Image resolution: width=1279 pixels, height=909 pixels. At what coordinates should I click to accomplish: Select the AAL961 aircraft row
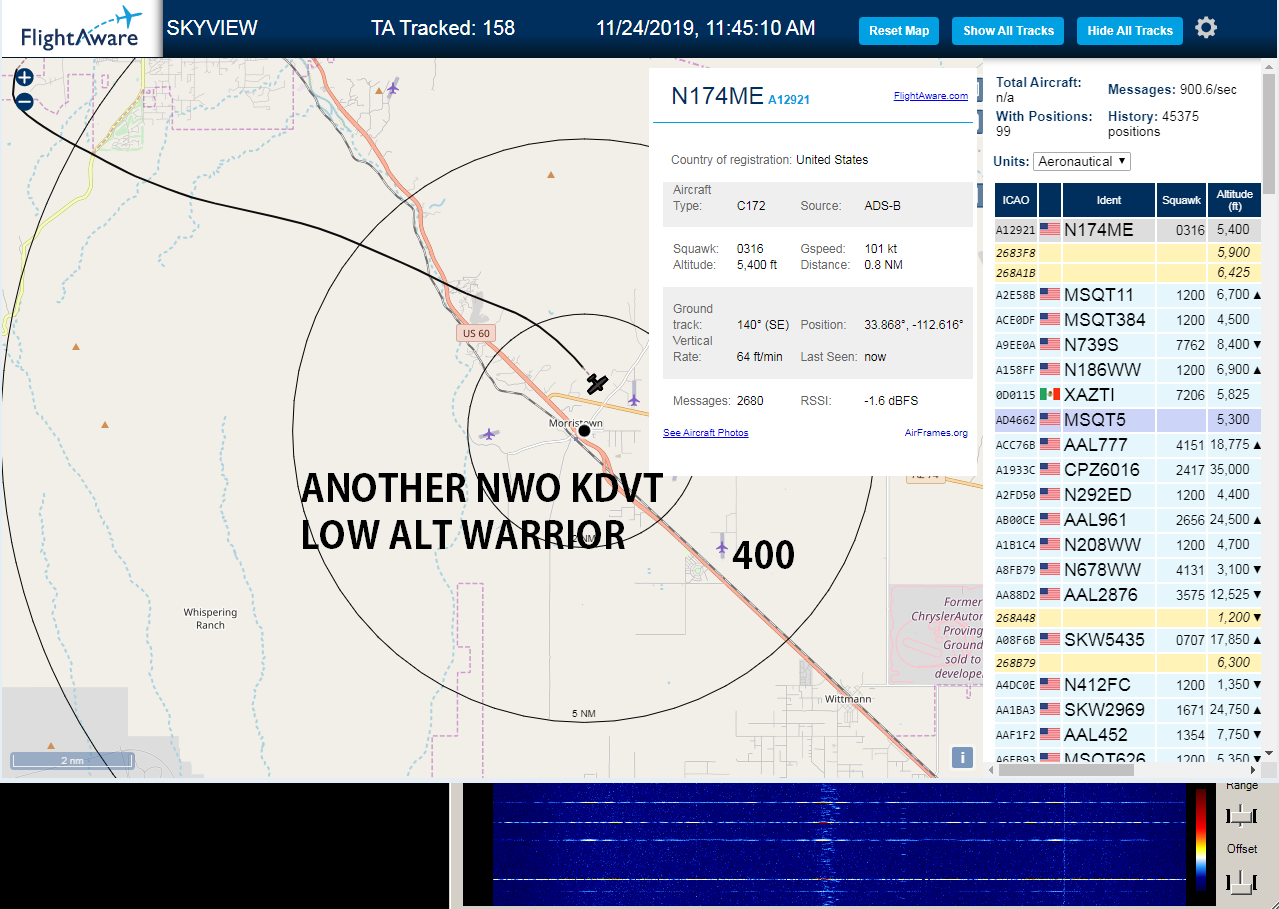(1128, 520)
